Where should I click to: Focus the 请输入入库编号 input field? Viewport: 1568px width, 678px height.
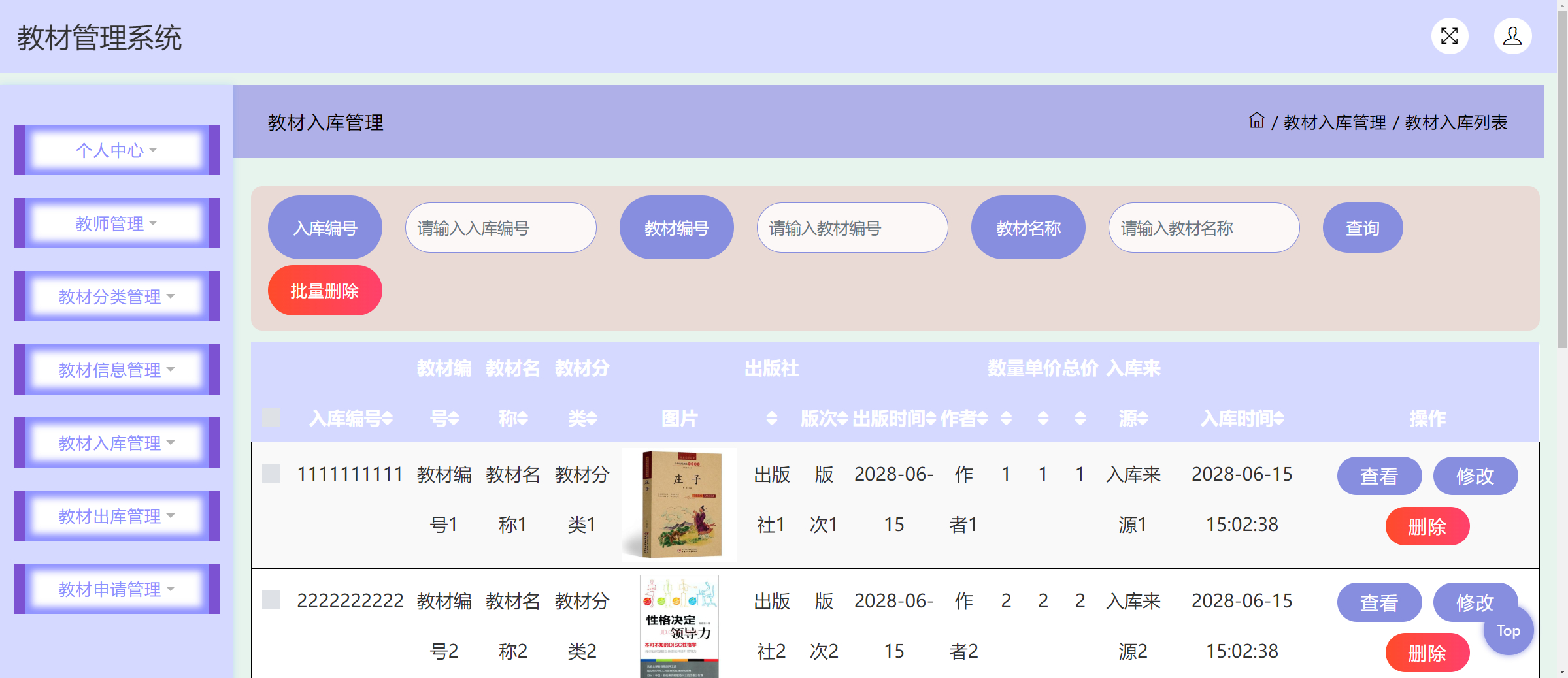click(501, 228)
